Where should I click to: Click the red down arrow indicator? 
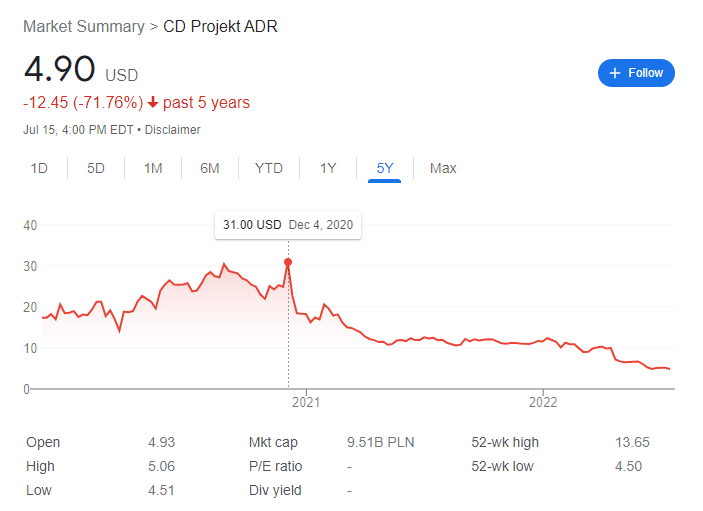pyautogui.click(x=152, y=103)
